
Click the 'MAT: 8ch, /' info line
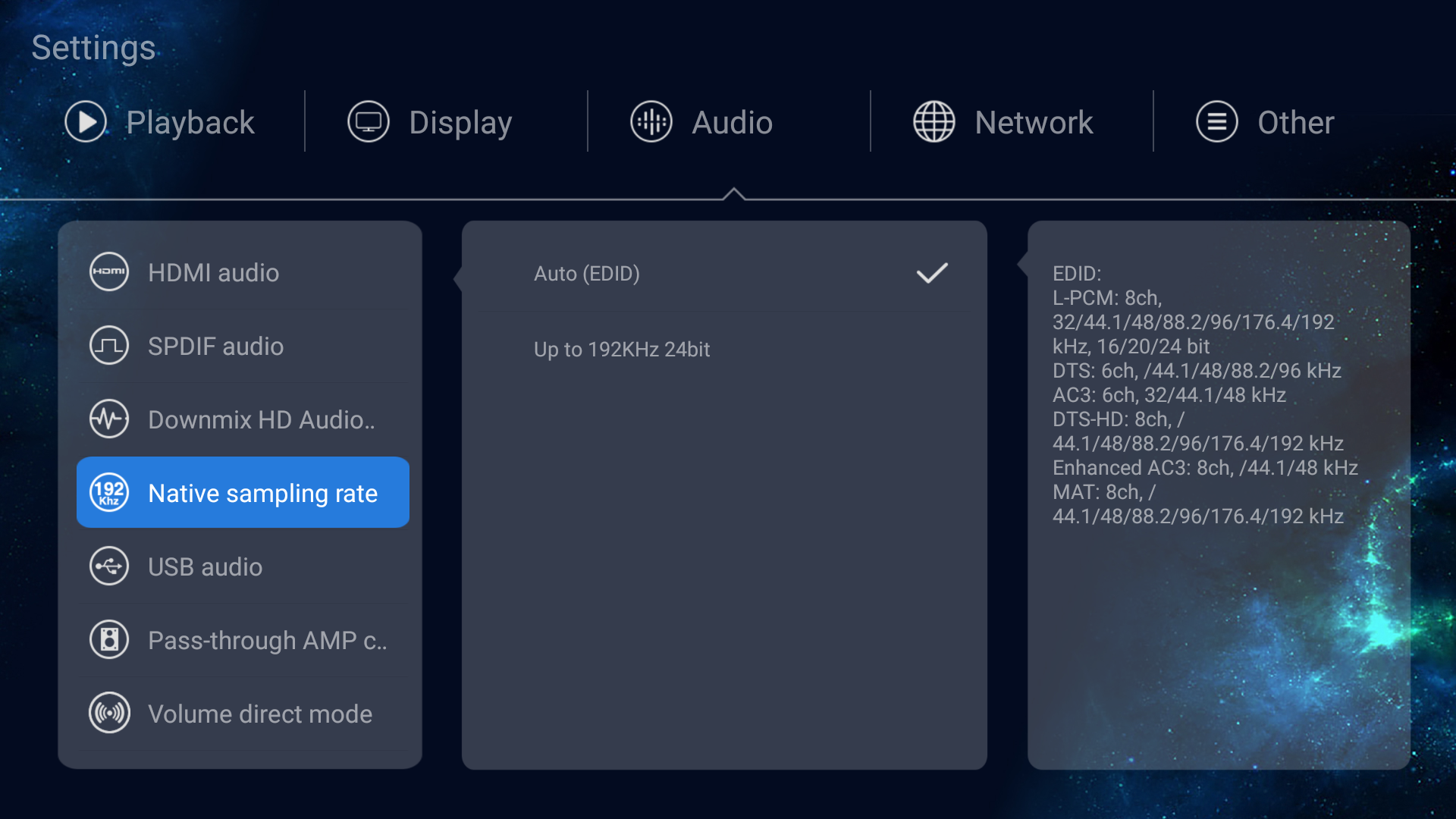[x=1104, y=491]
